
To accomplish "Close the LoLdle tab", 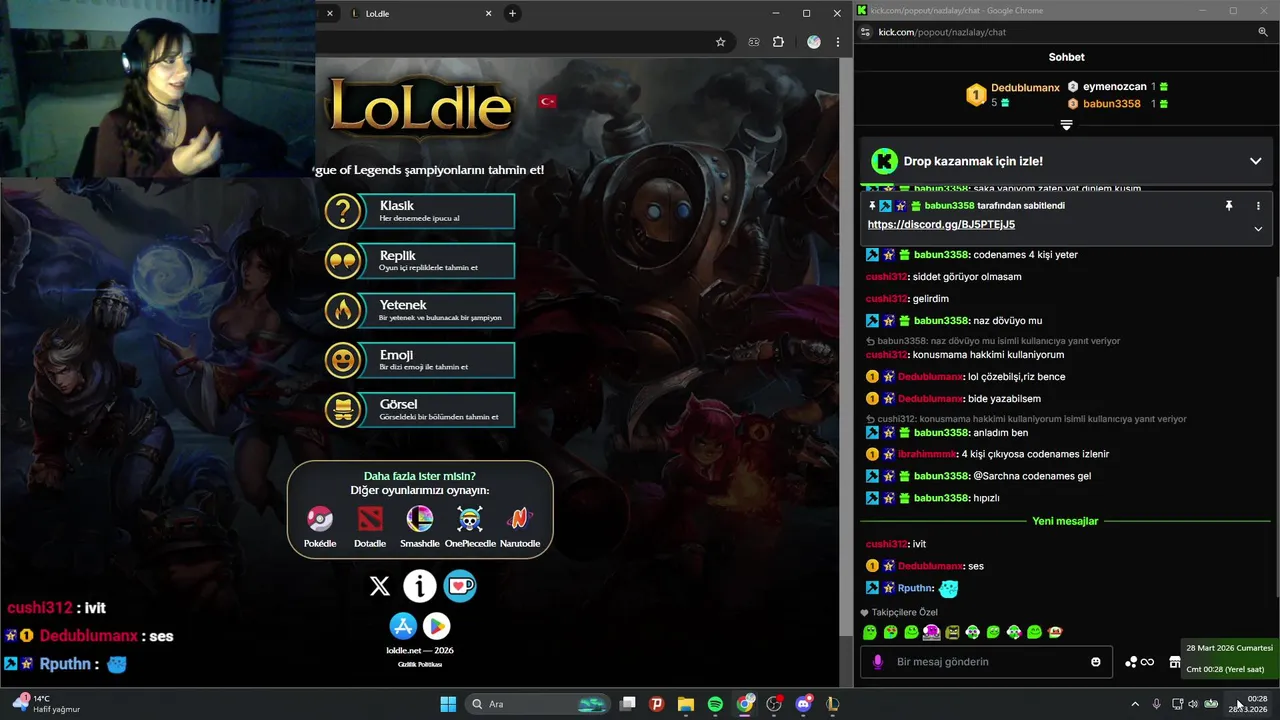I will (489, 14).
